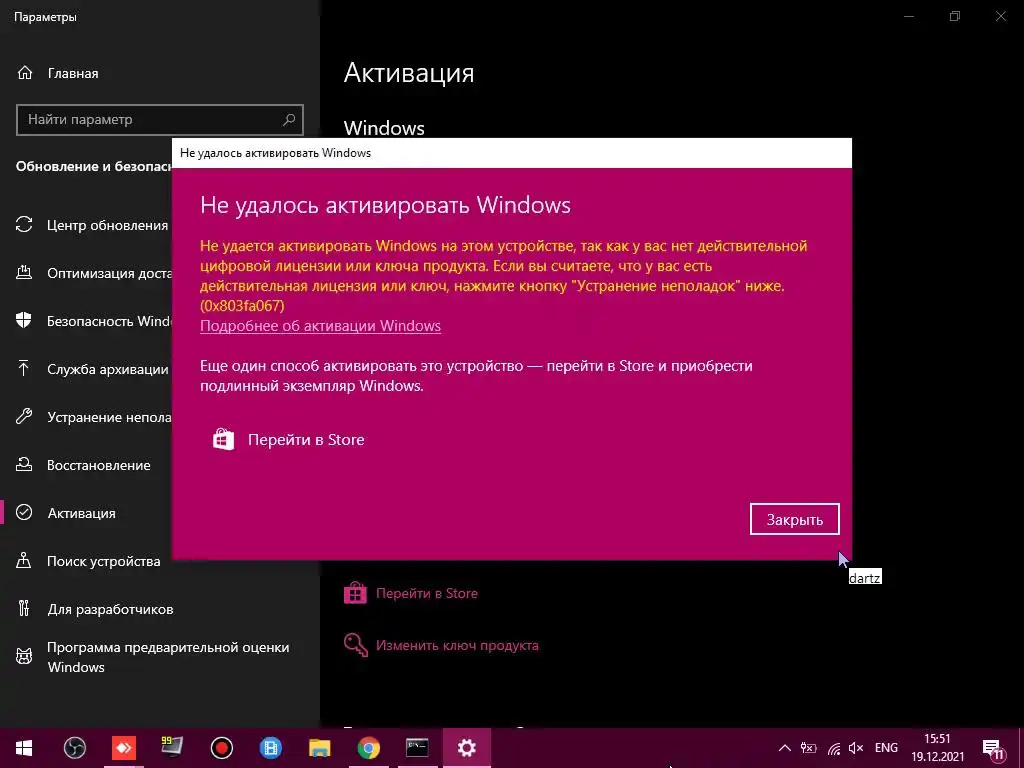Click the delivery optimization icon
Image resolution: width=1024 pixels, height=768 pixels.
point(24,272)
